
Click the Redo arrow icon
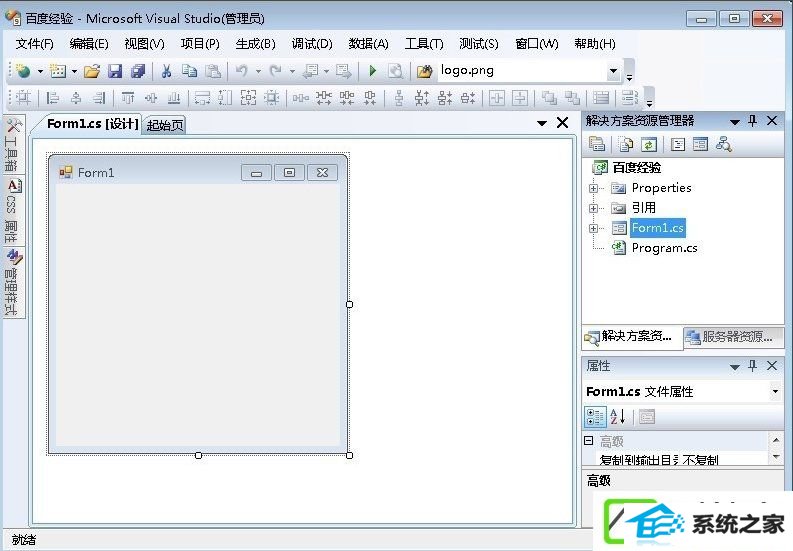pos(276,71)
